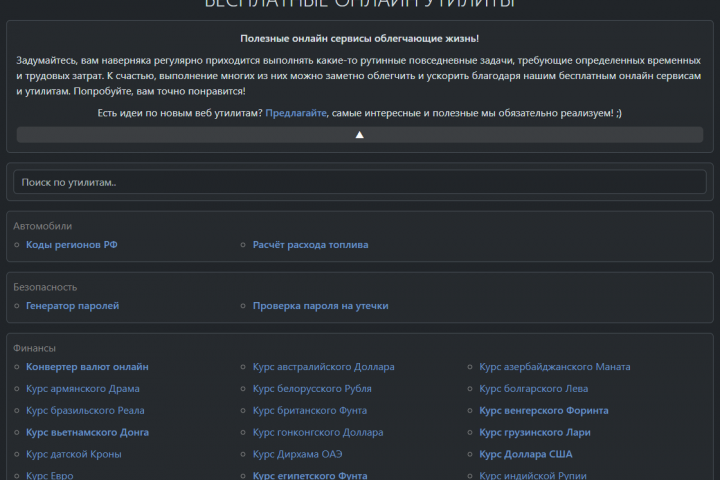Image resolution: width=720 pixels, height=480 pixels.
Task: Open the Генератор паролей tool
Action: pyautogui.click(x=72, y=306)
